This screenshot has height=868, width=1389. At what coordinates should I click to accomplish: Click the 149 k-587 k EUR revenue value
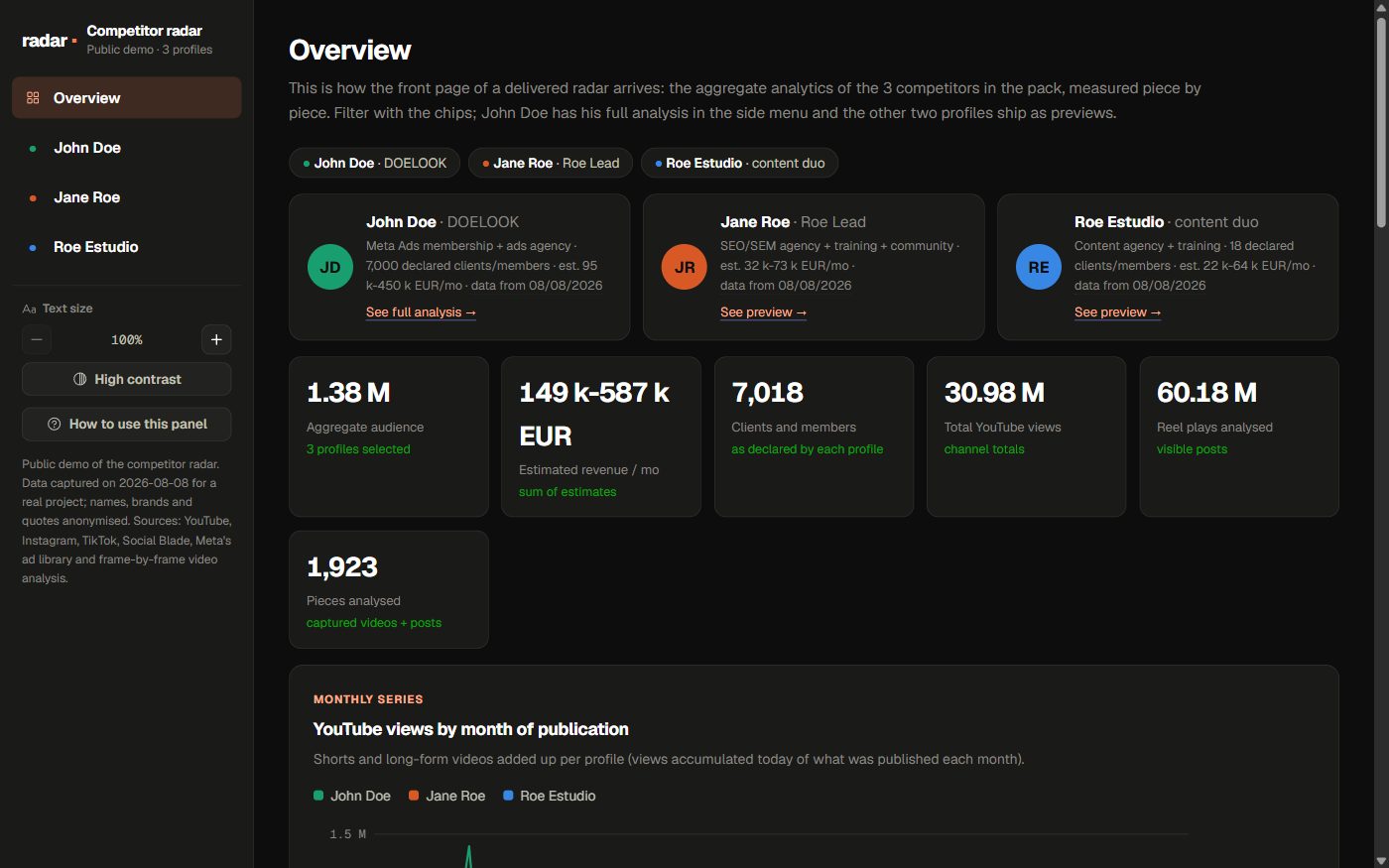593,415
